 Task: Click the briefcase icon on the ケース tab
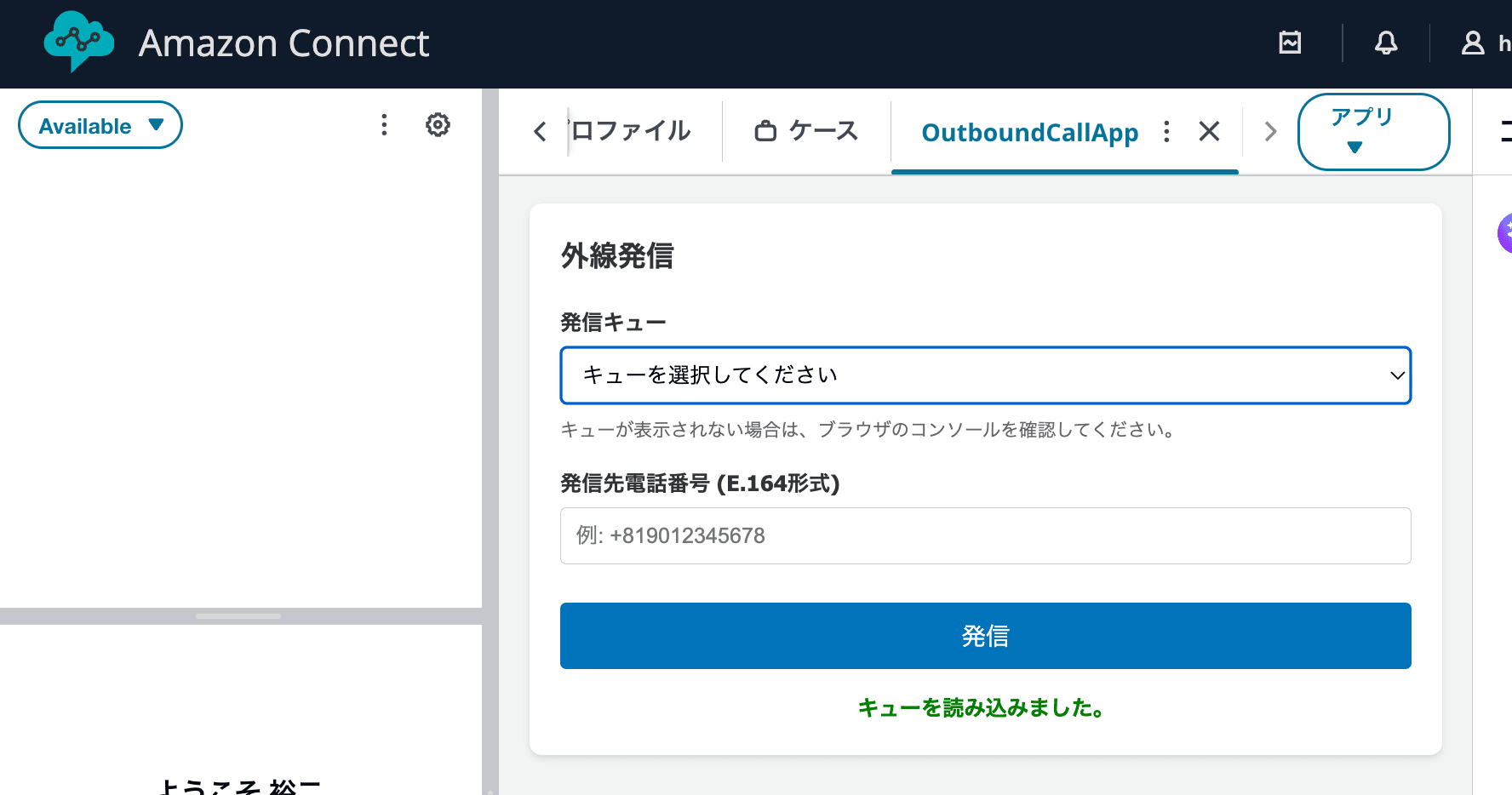767,130
